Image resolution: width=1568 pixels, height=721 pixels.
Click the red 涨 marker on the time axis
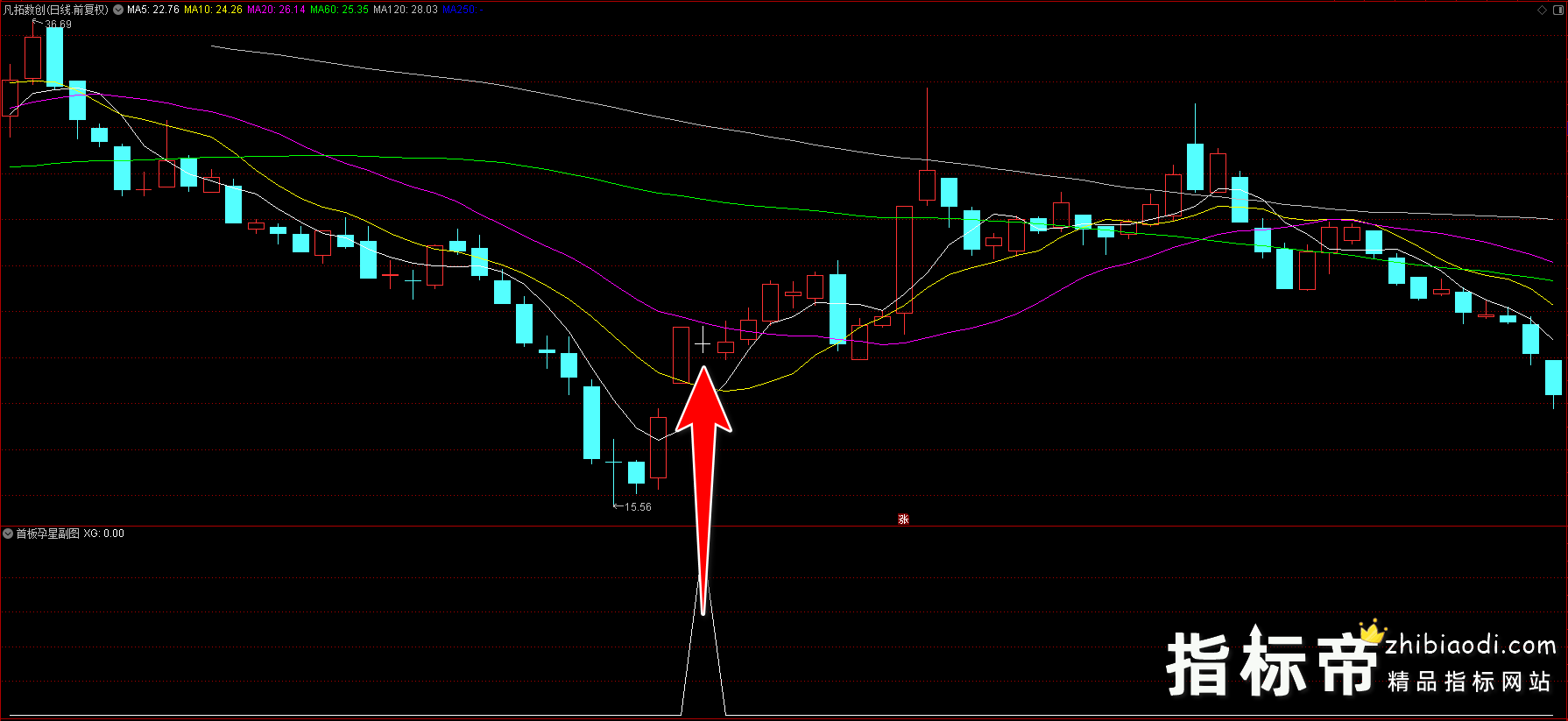pos(903,520)
